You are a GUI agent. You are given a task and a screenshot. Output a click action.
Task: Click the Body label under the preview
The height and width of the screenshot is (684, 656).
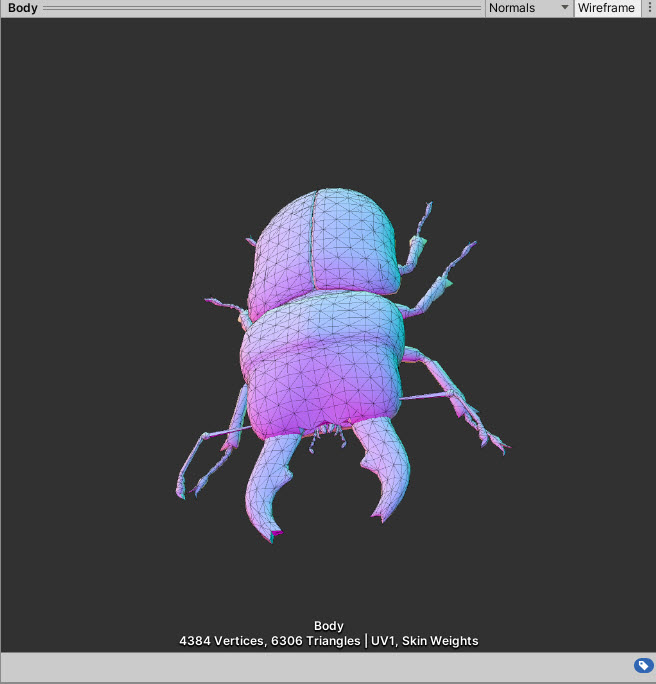pyautogui.click(x=329, y=626)
